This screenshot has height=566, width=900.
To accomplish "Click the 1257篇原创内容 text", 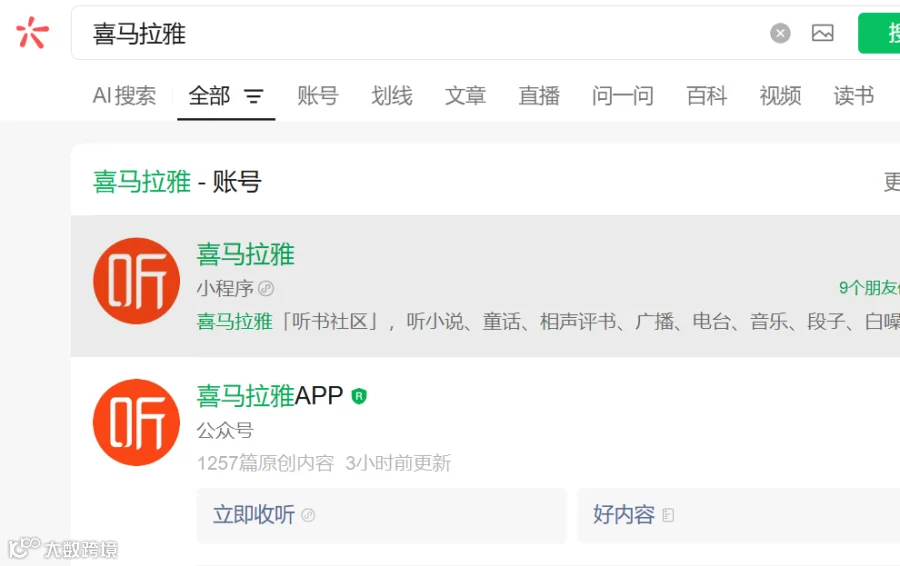I will 265,463.
